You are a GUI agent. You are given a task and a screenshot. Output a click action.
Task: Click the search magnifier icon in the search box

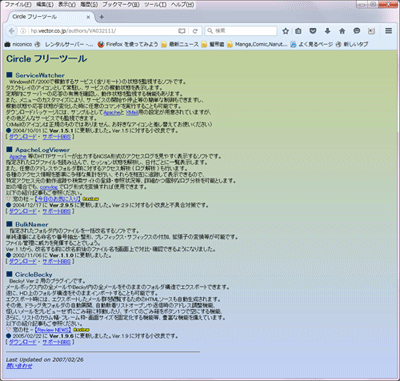click(210, 31)
